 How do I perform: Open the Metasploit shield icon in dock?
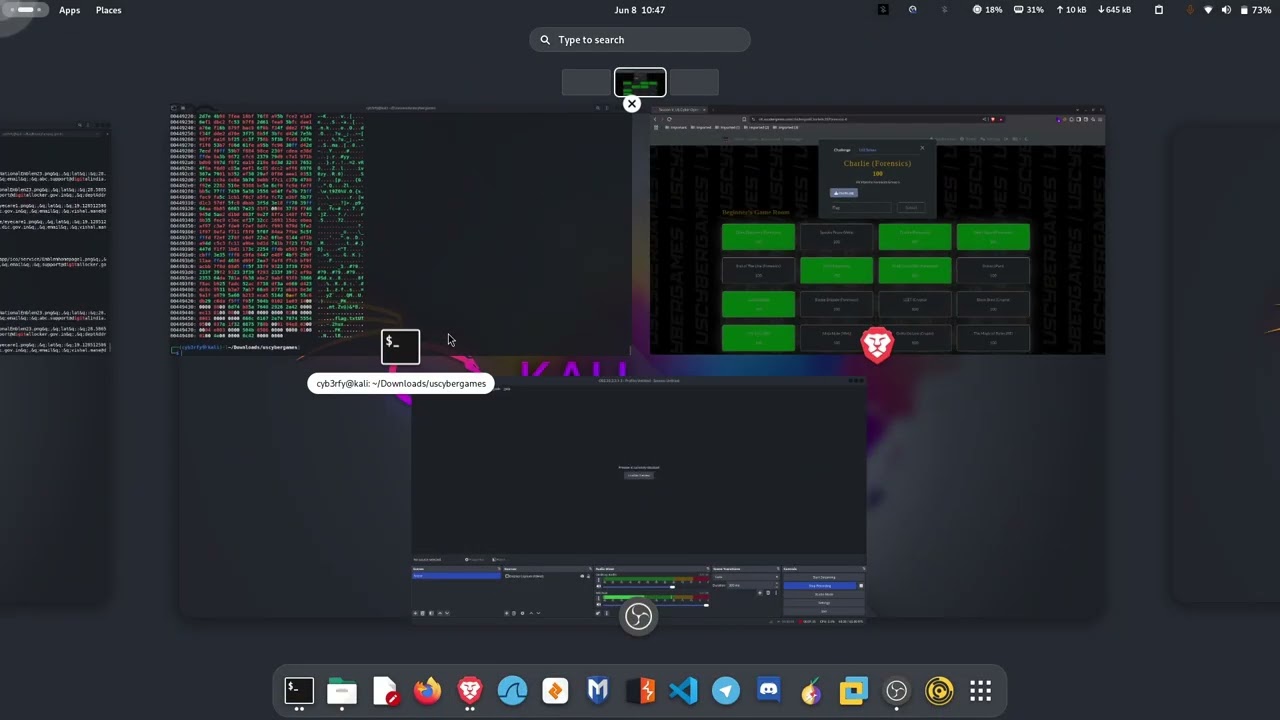pos(598,691)
